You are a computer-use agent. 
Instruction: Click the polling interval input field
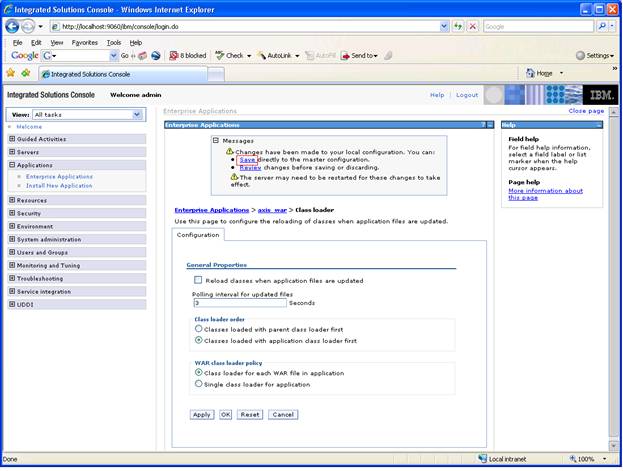pos(240,303)
